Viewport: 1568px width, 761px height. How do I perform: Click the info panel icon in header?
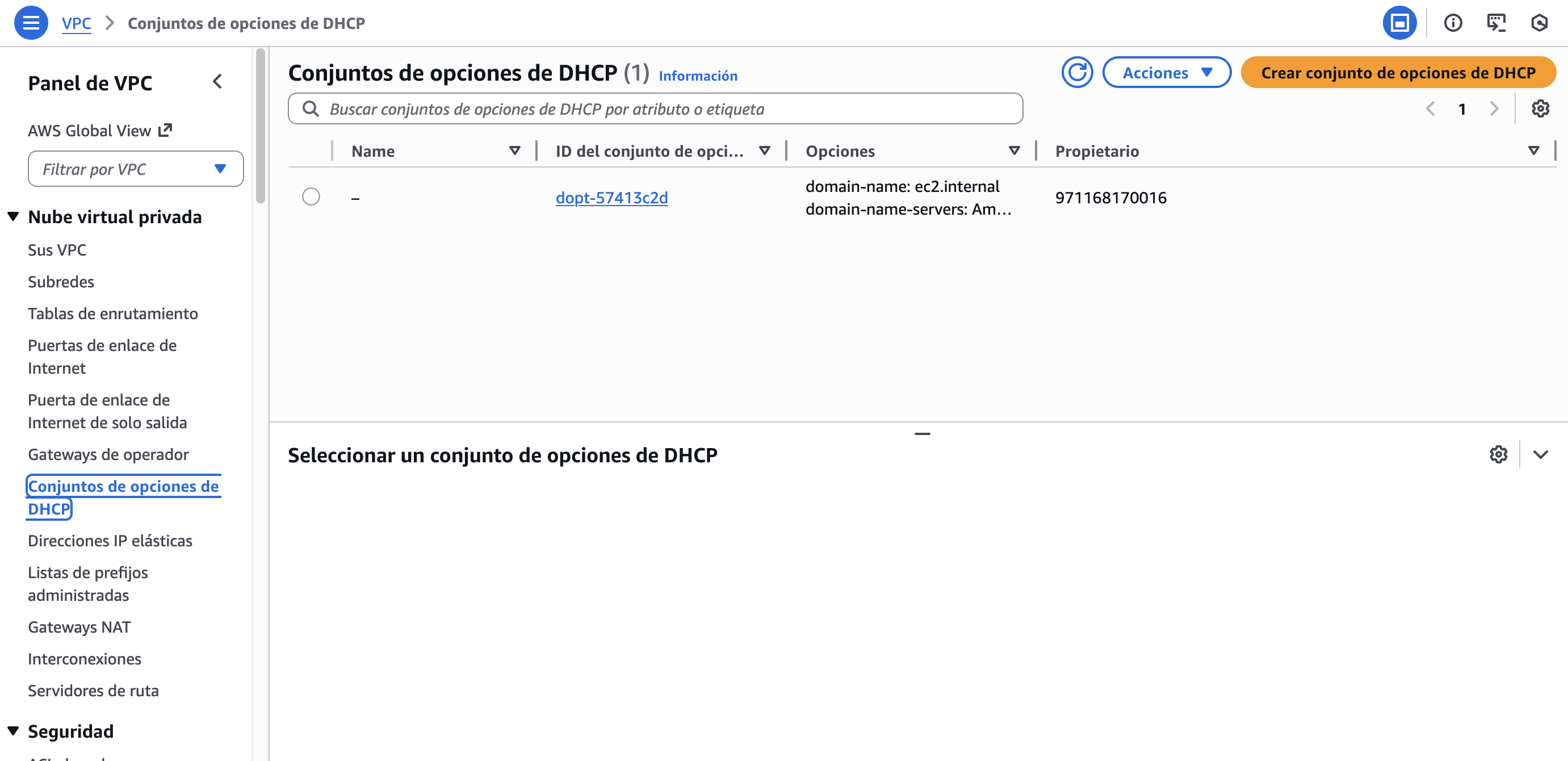pyautogui.click(x=1452, y=23)
